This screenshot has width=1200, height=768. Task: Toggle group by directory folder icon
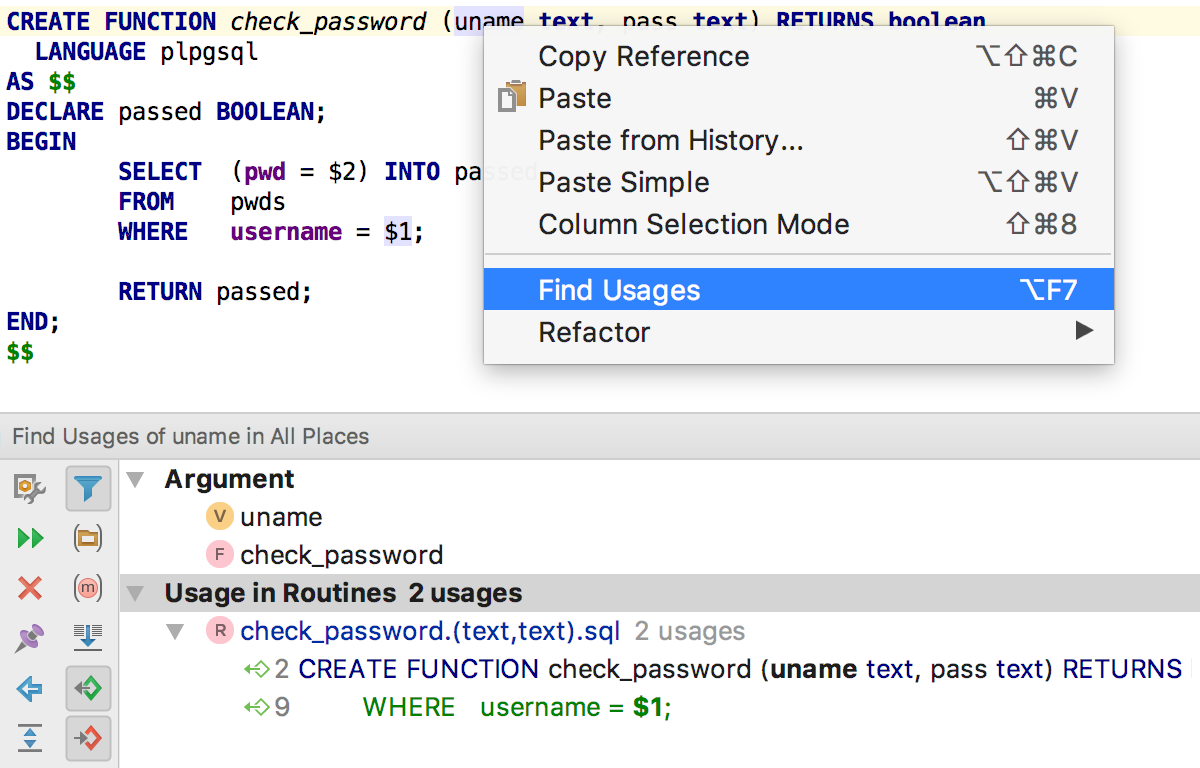click(88, 539)
